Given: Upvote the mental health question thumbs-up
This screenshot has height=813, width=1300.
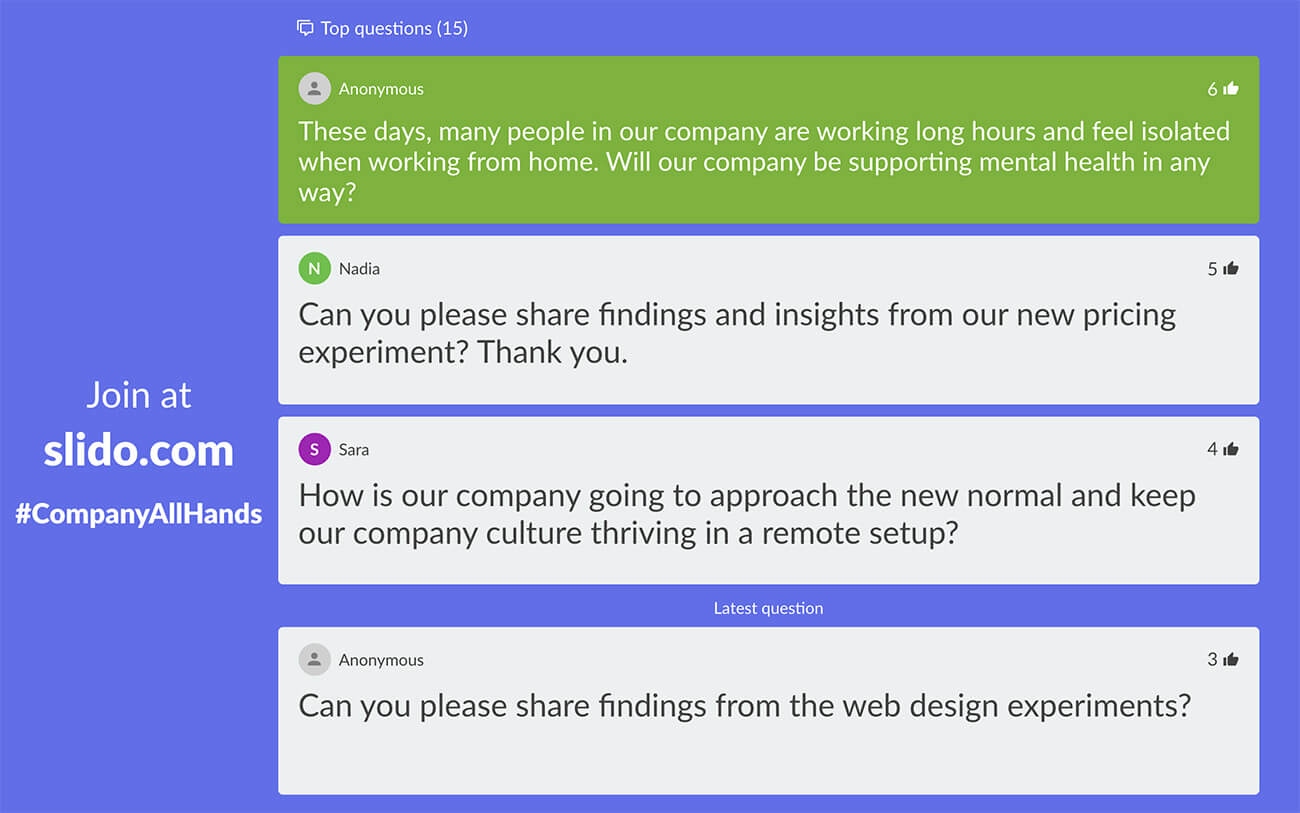Looking at the screenshot, I should tap(1231, 89).
